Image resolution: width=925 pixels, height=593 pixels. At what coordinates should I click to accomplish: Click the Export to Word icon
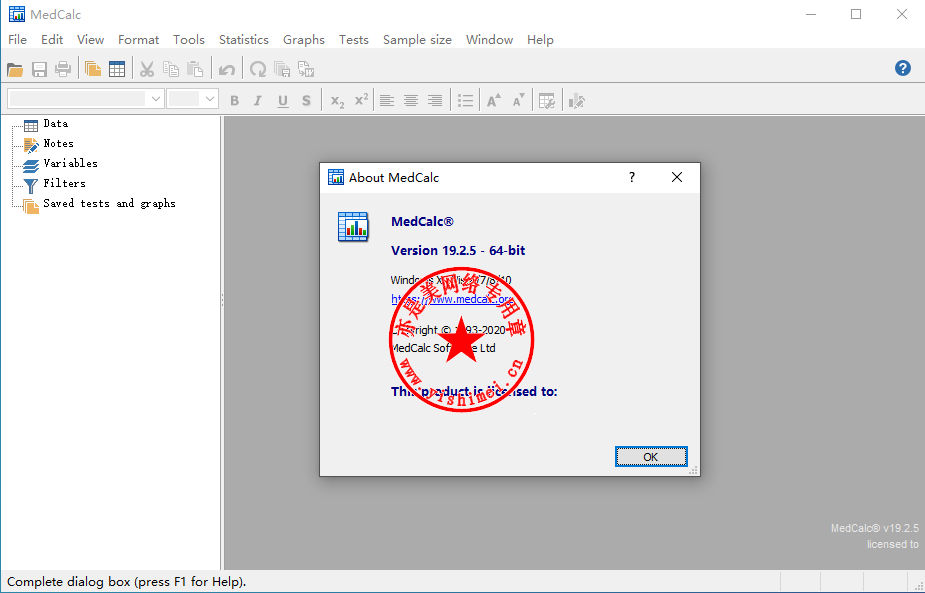pos(306,70)
